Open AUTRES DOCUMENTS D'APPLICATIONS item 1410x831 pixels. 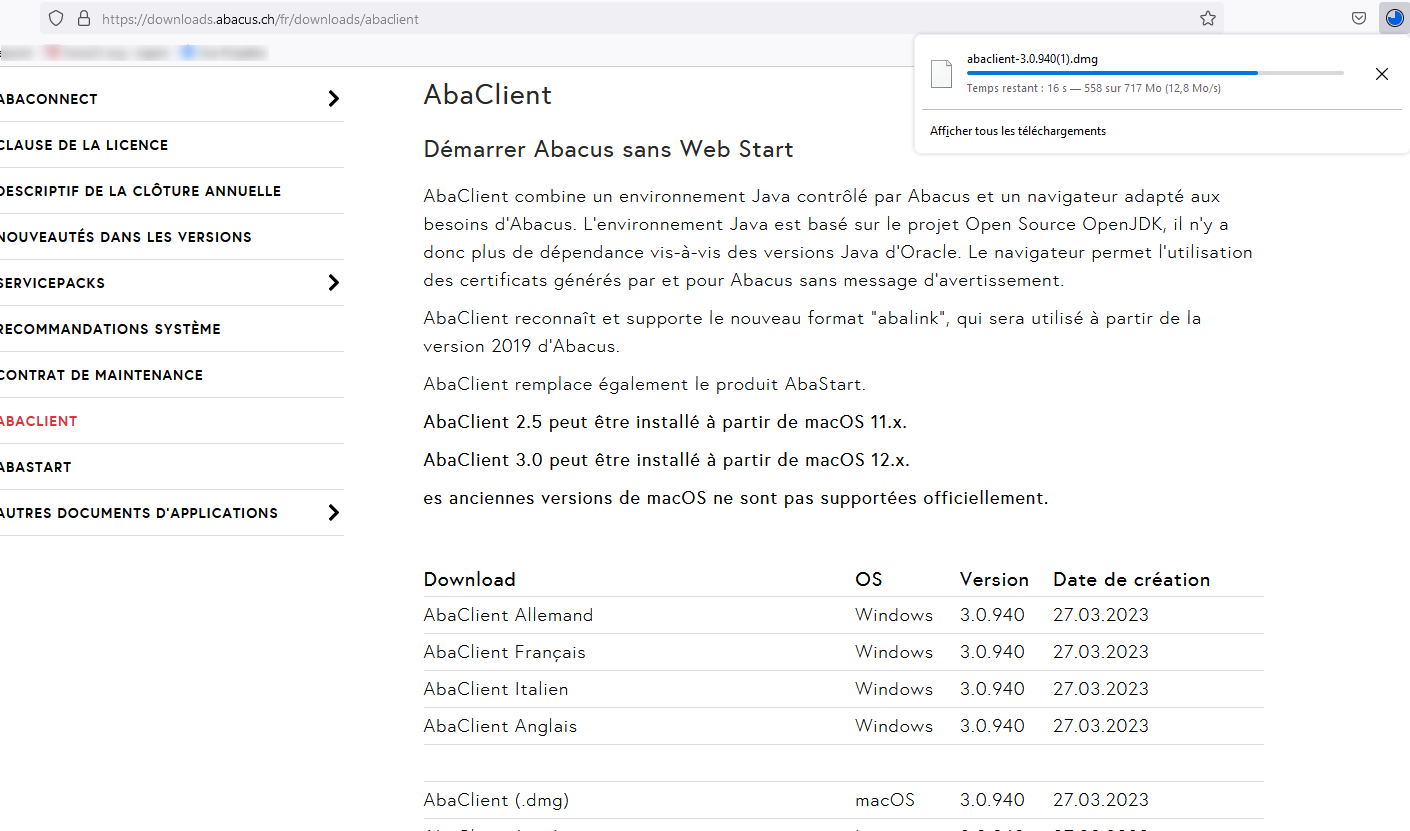(139, 513)
